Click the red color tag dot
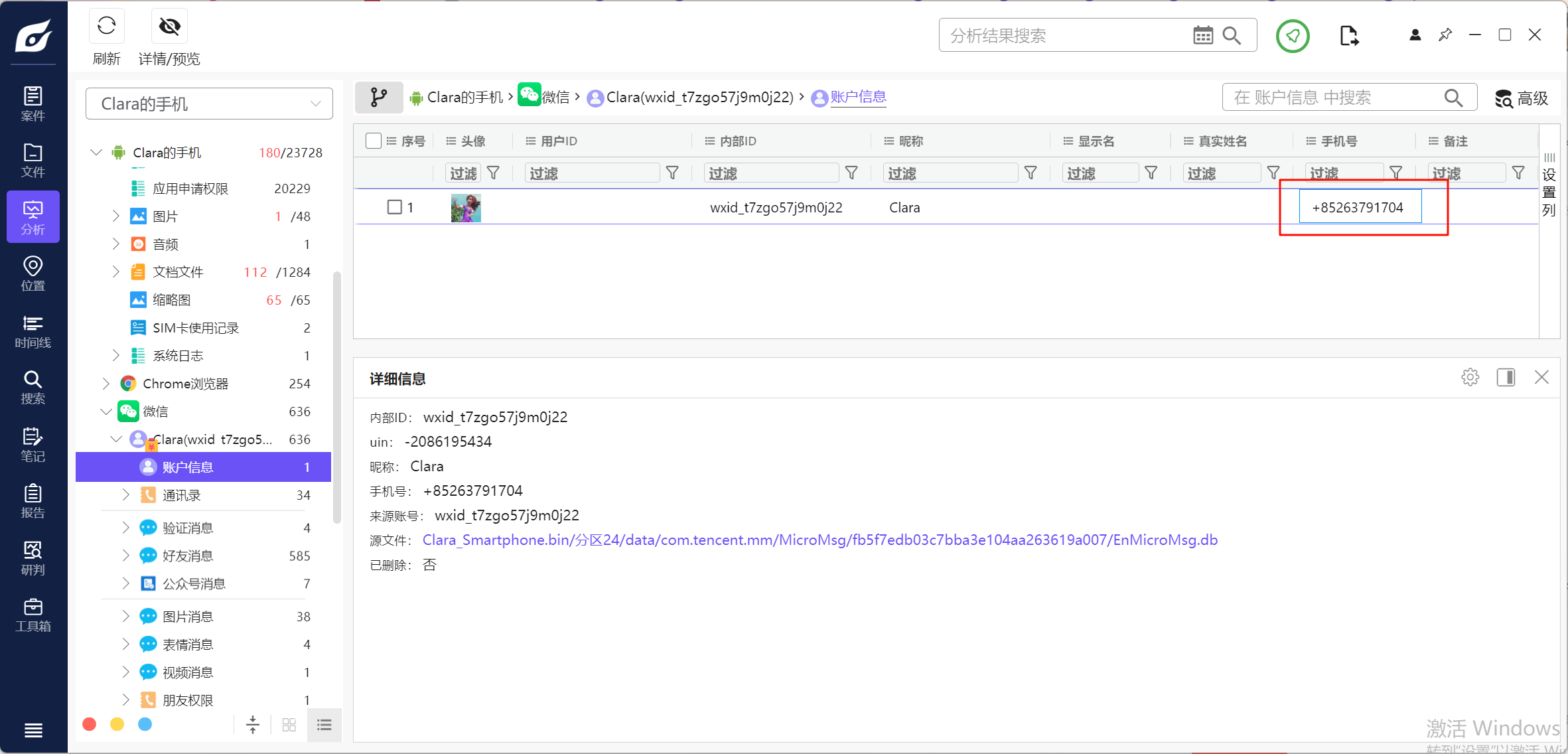The width and height of the screenshot is (1568, 754). (90, 724)
